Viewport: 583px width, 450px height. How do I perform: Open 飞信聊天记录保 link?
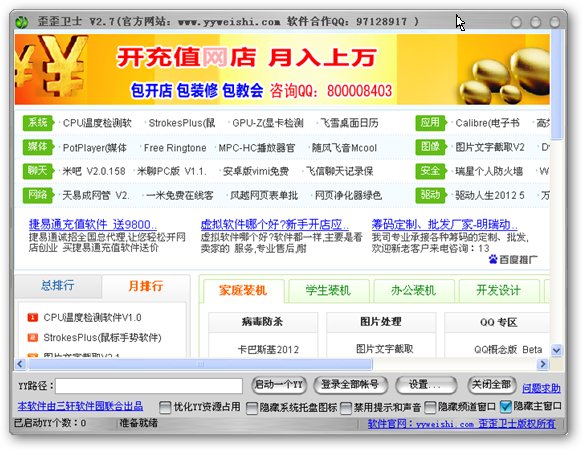tap(339, 171)
